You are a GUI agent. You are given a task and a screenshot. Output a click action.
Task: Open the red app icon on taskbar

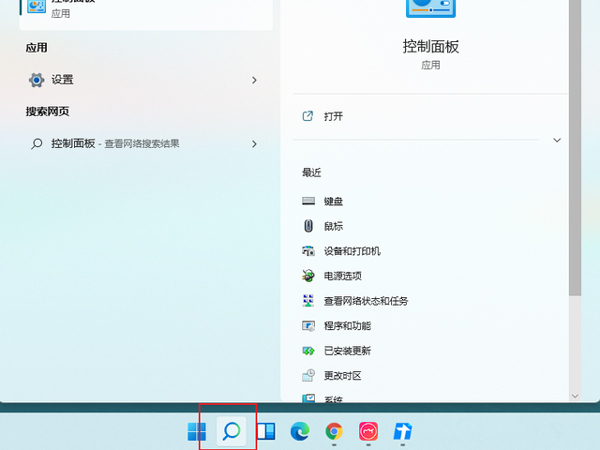368,432
